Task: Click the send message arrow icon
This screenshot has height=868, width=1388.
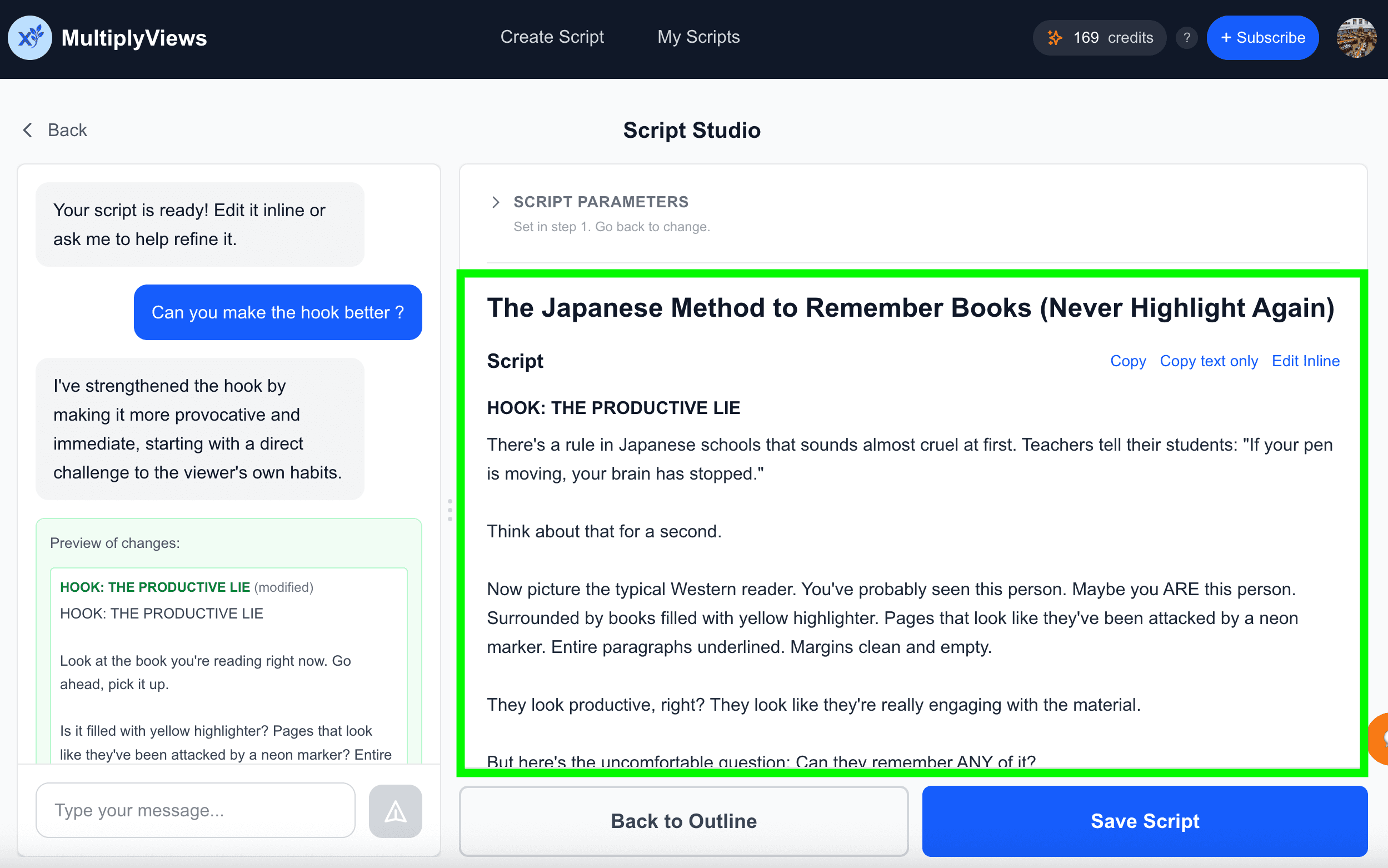Action: (x=395, y=811)
